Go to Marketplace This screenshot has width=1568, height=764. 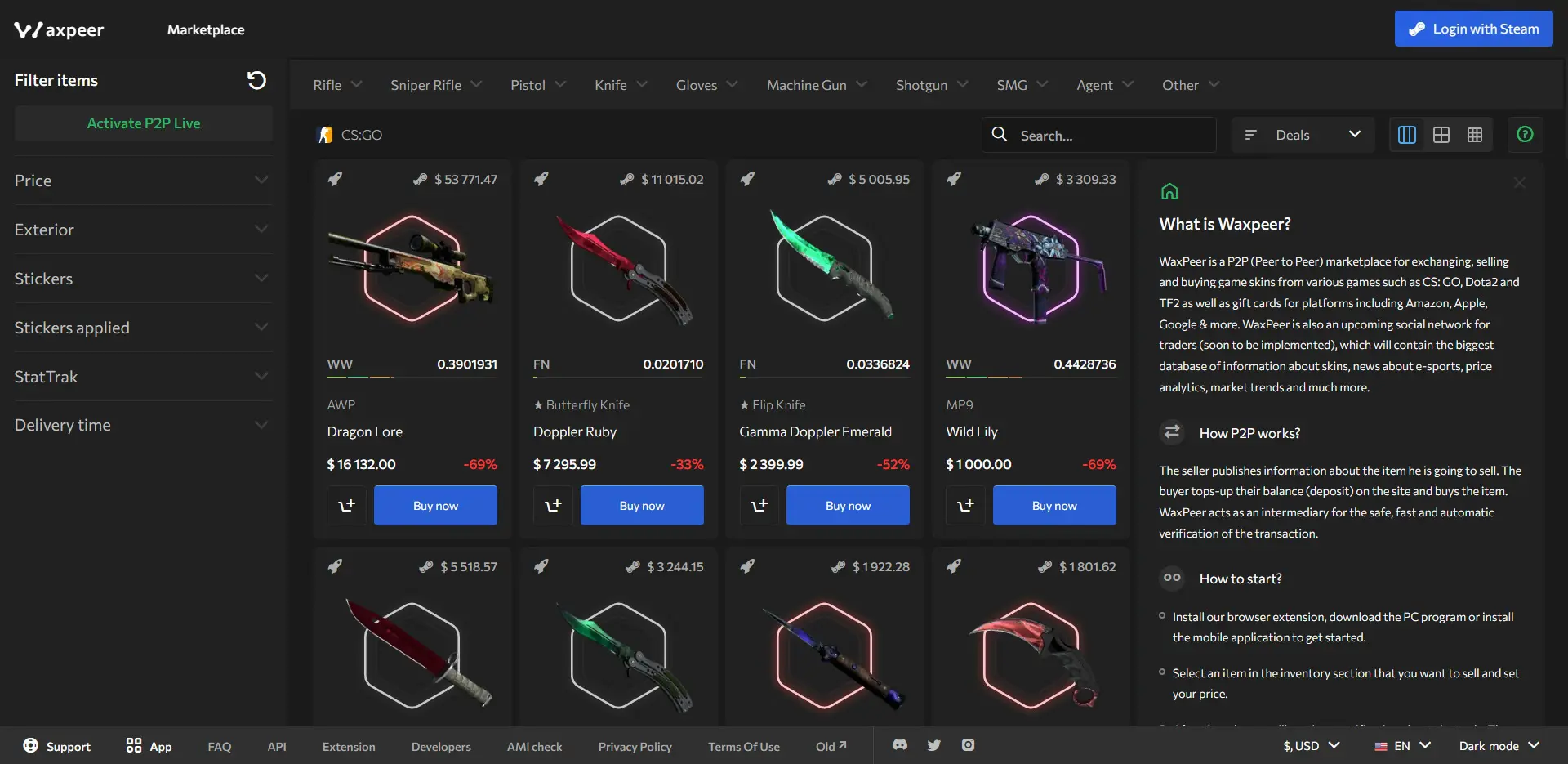click(206, 29)
